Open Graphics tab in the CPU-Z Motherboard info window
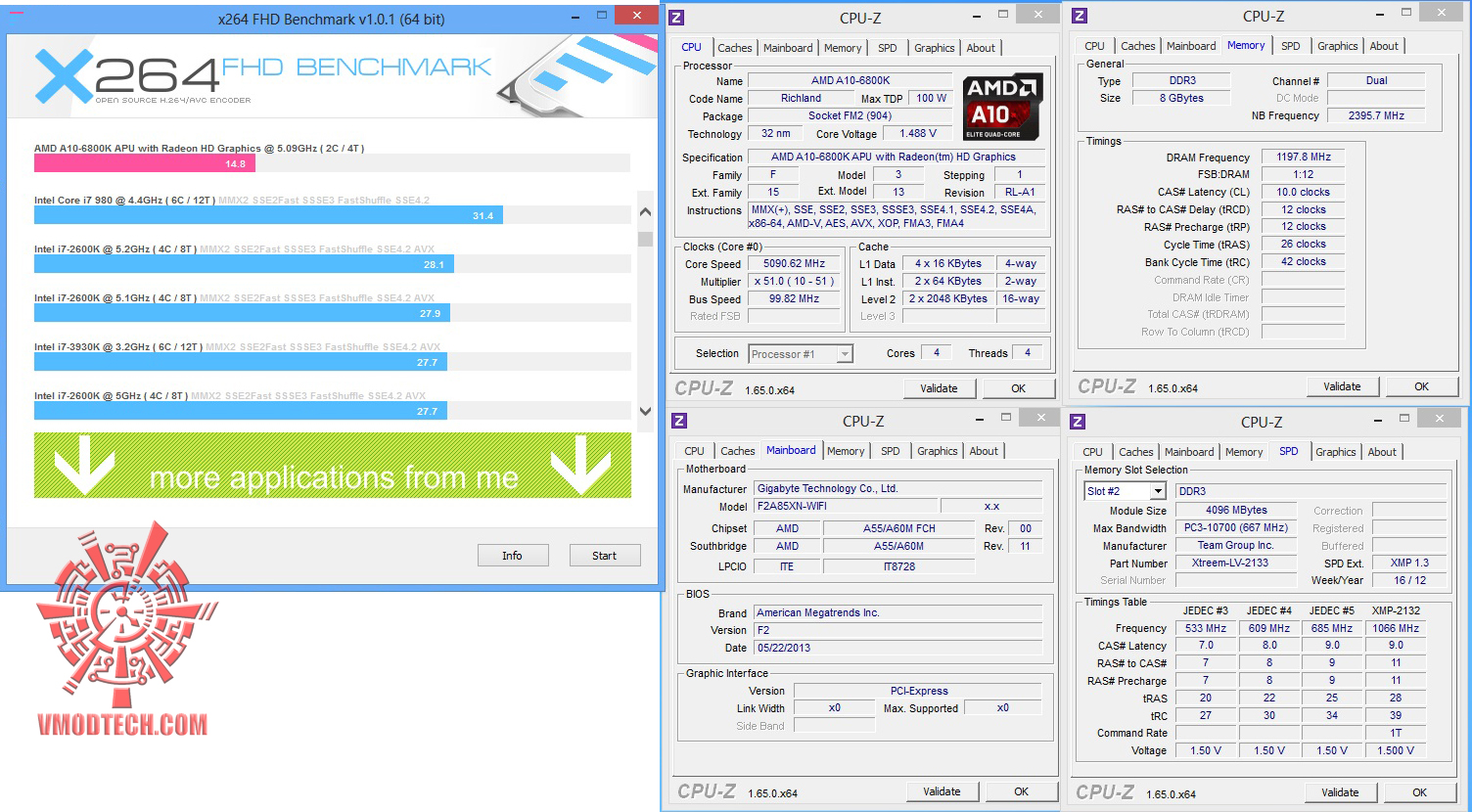The width and height of the screenshot is (1472, 812). pyautogui.click(x=937, y=451)
